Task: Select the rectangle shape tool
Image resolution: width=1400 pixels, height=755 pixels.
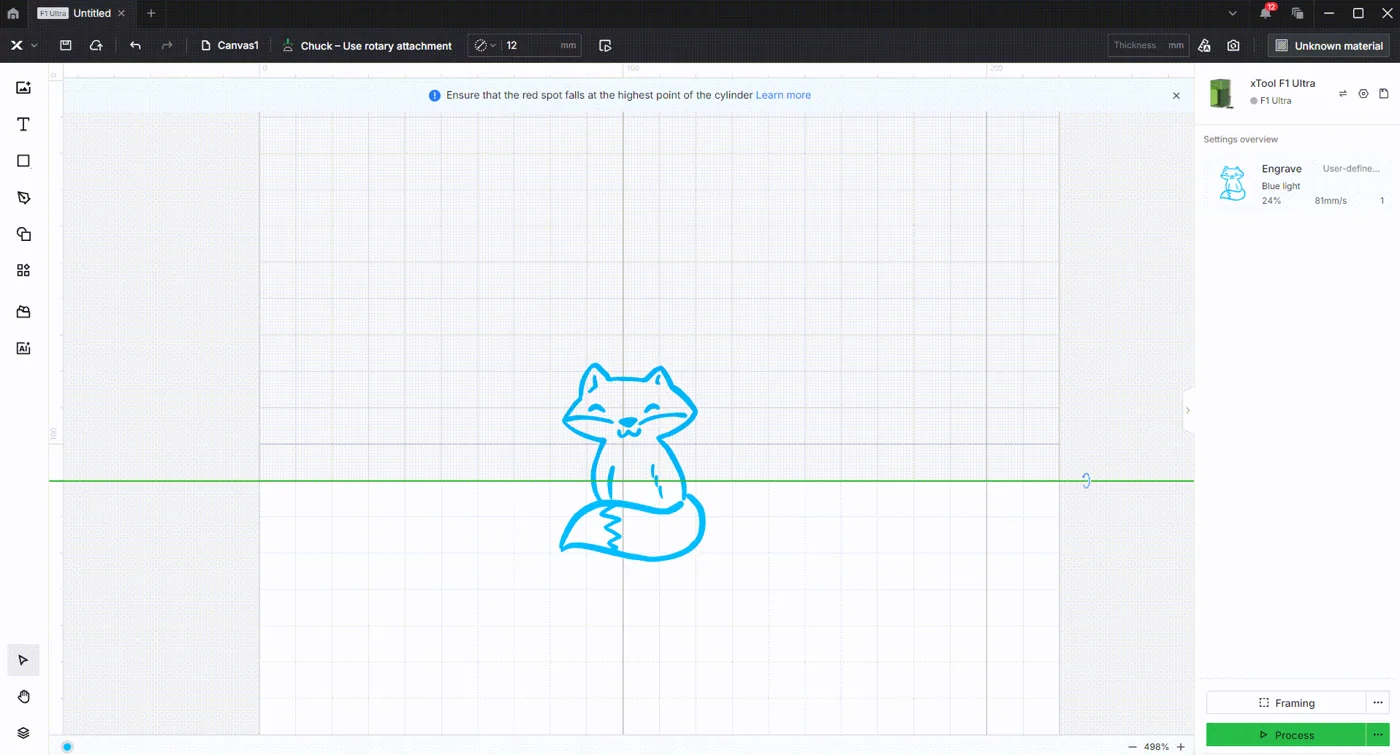Action: click(23, 161)
